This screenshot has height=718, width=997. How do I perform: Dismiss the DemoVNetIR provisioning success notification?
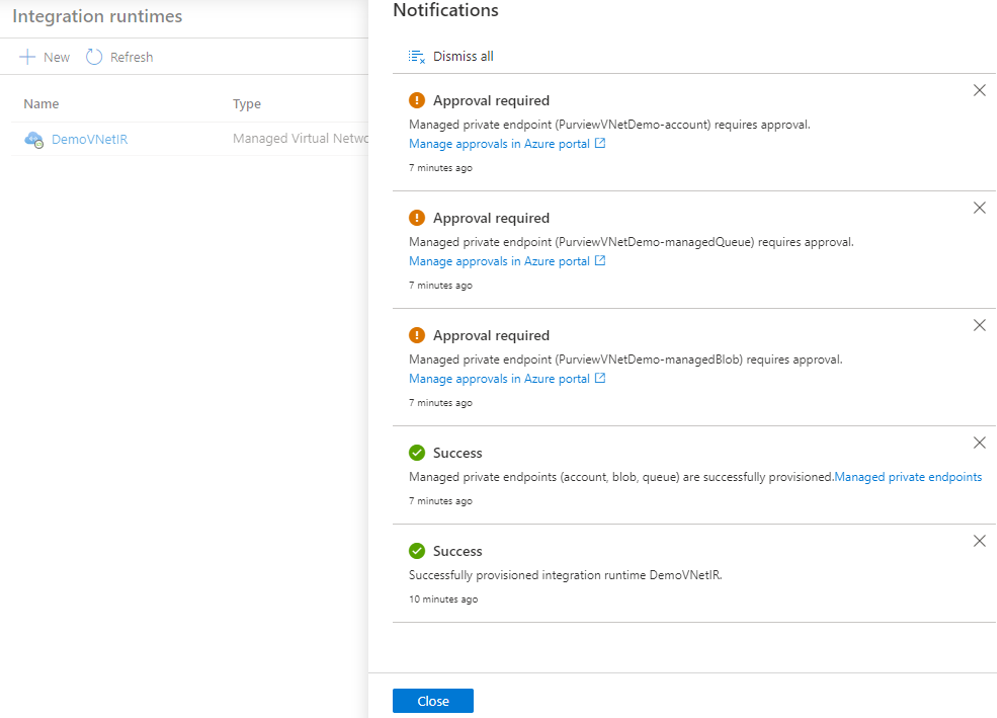pyautogui.click(x=979, y=541)
